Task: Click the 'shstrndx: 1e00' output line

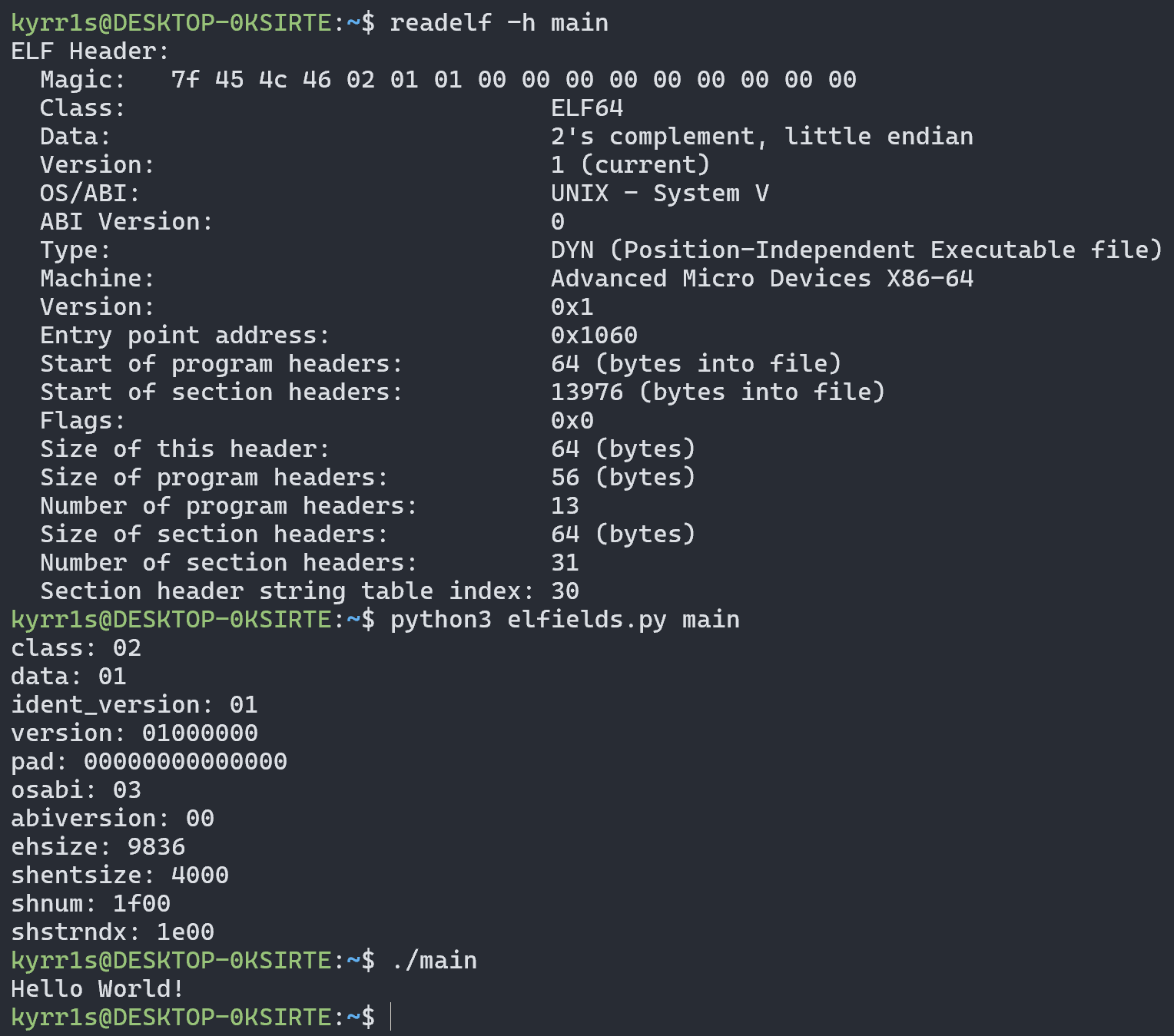Action: [x=112, y=932]
